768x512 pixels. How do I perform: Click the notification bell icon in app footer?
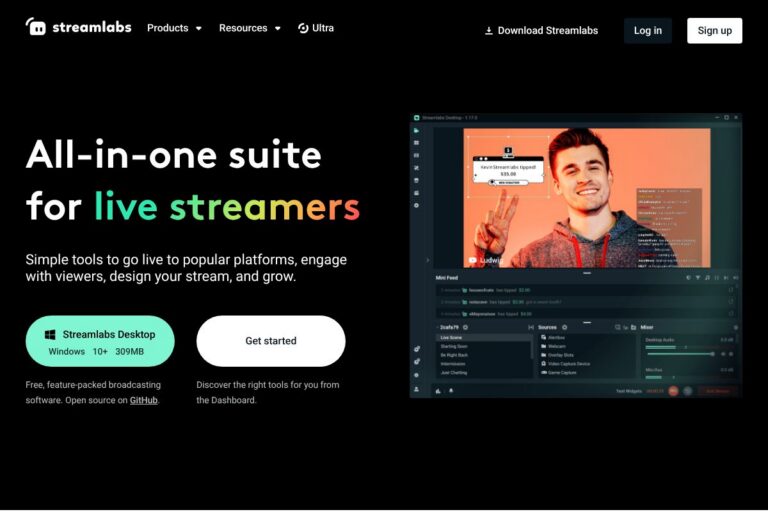(450, 391)
